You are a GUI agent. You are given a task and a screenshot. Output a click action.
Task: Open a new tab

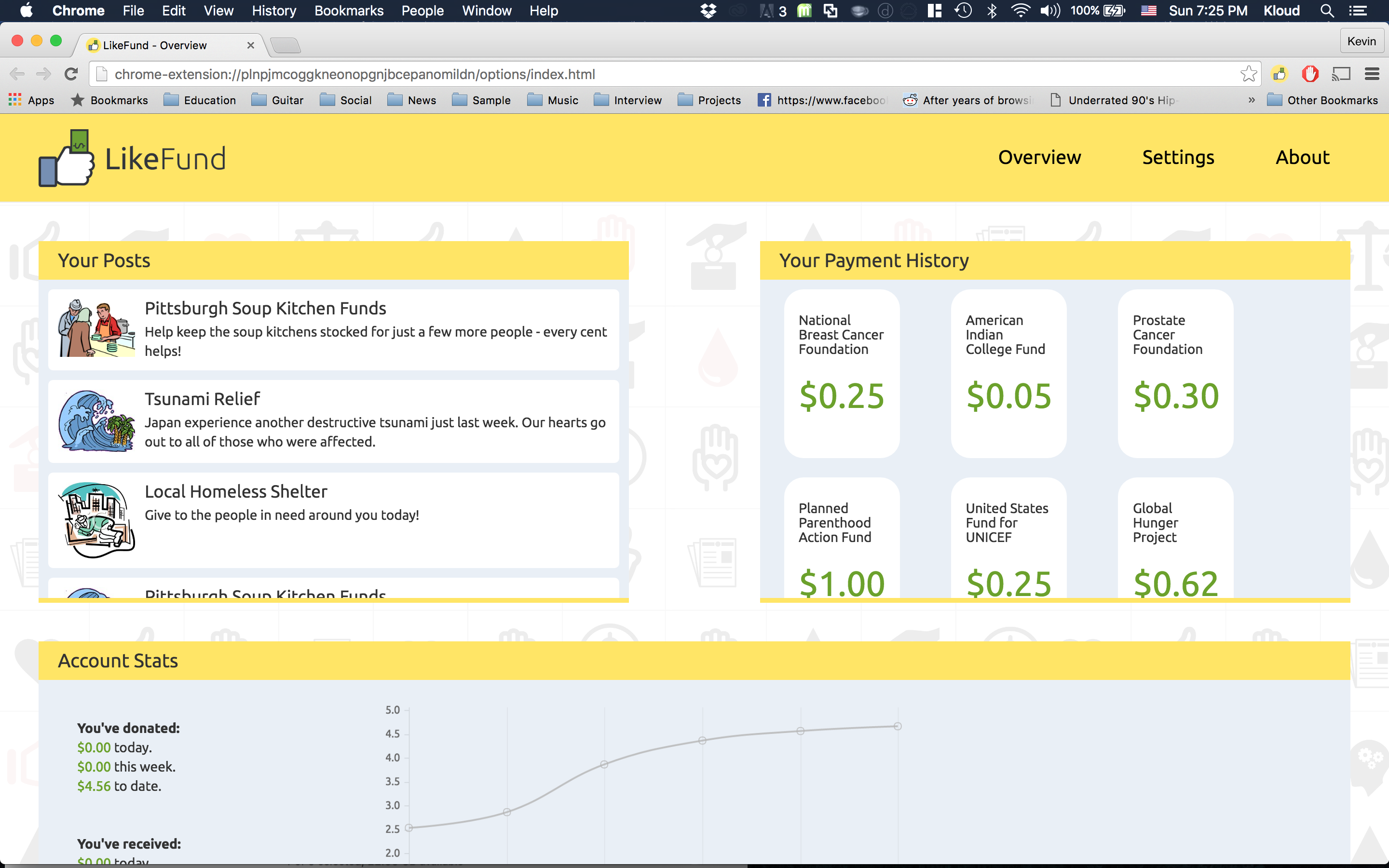point(285,45)
